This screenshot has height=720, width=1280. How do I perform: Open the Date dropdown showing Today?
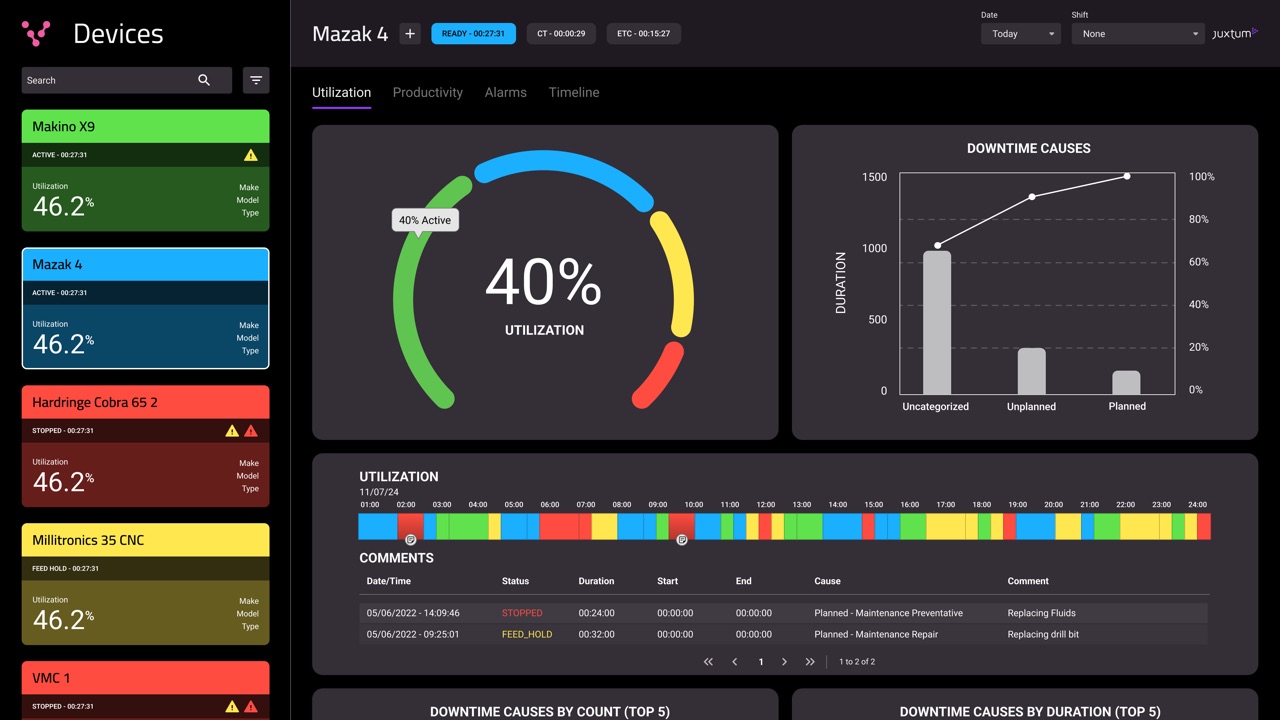point(1021,34)
